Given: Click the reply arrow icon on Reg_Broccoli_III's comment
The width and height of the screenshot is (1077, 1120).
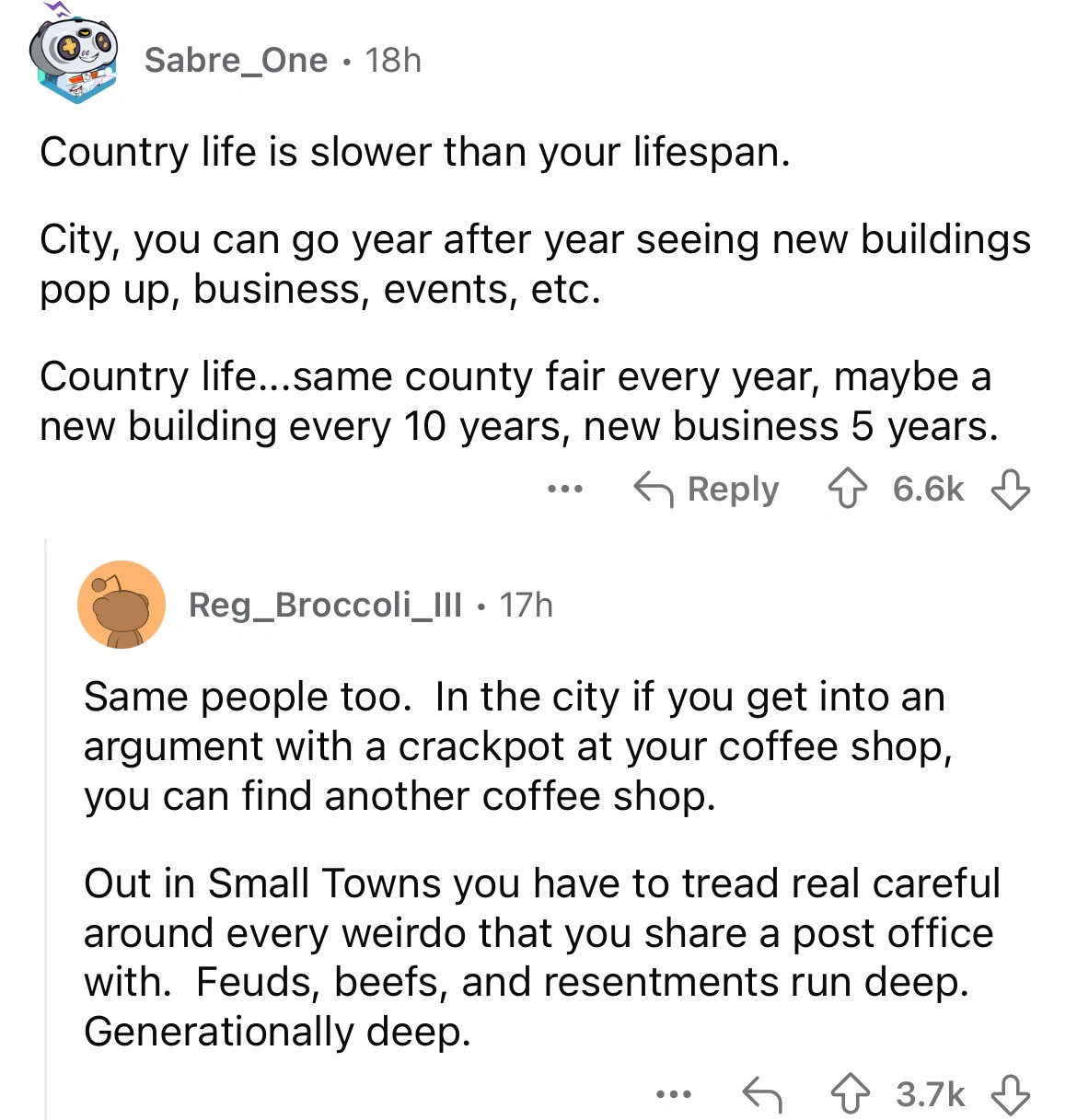Looking at the screenshot, I should tap(761, 1094).
